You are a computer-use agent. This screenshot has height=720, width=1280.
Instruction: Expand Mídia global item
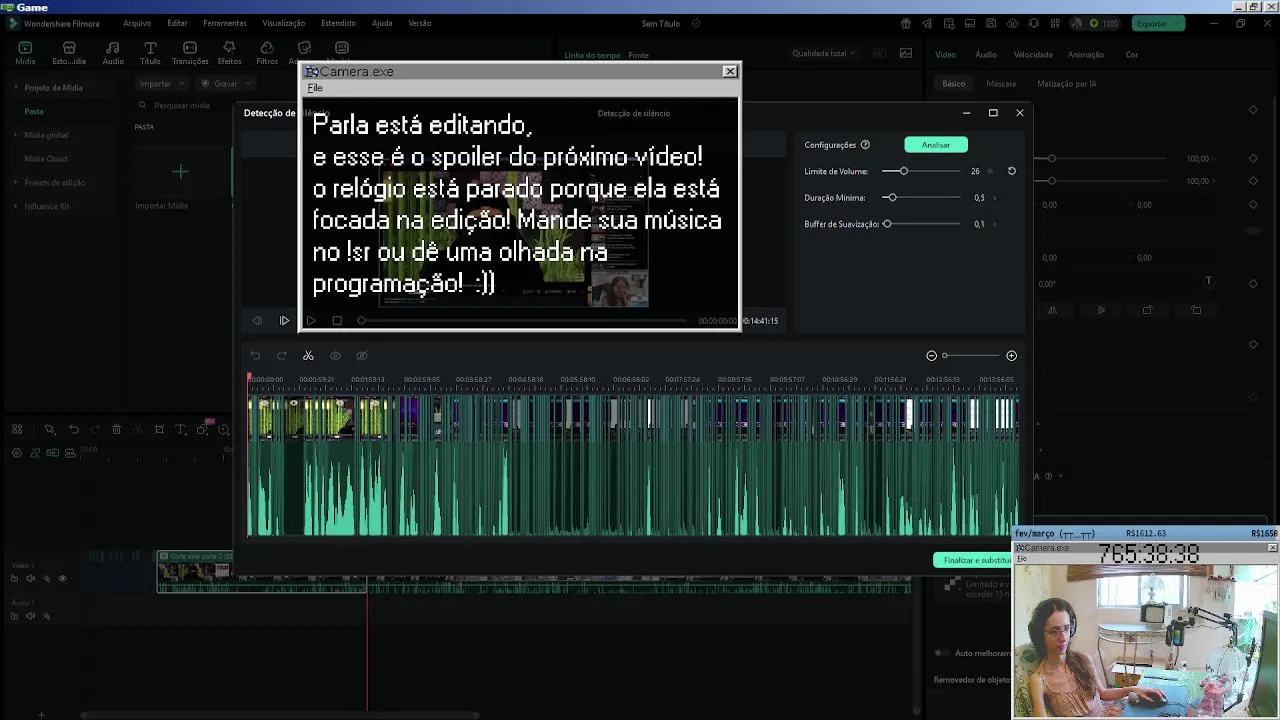pyautogui.click(x=16, y=135)
